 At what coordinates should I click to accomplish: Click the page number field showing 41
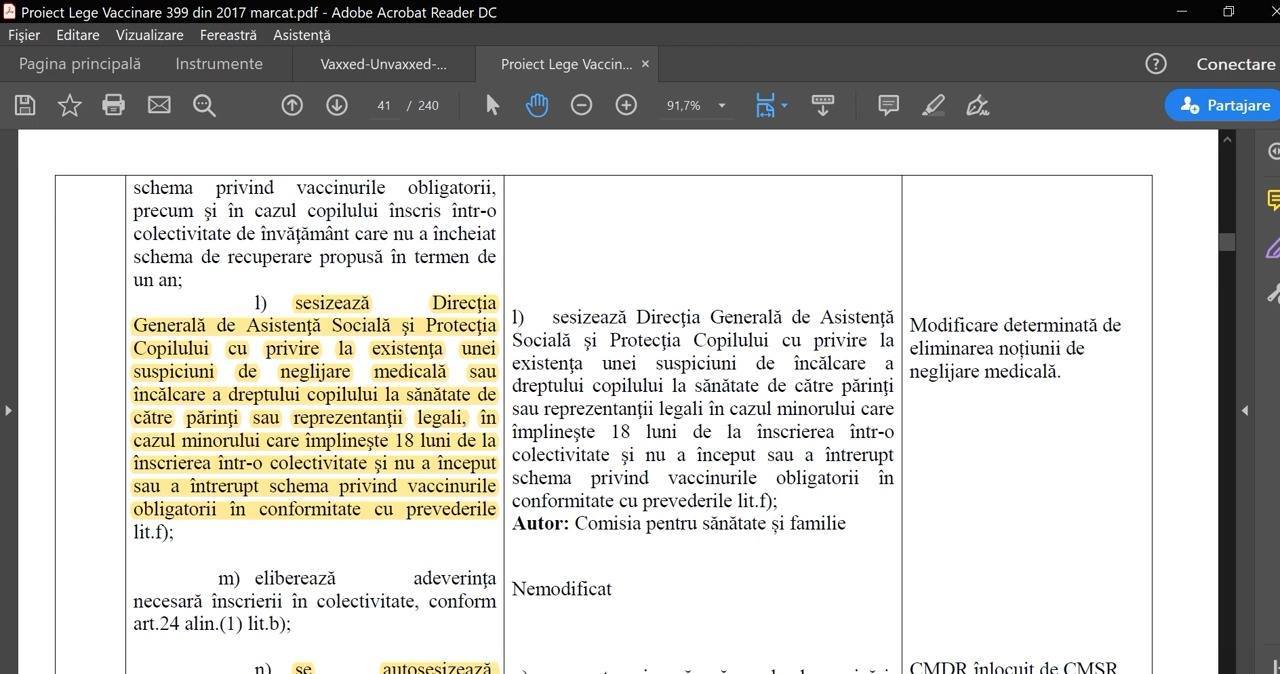click(384, 105)
